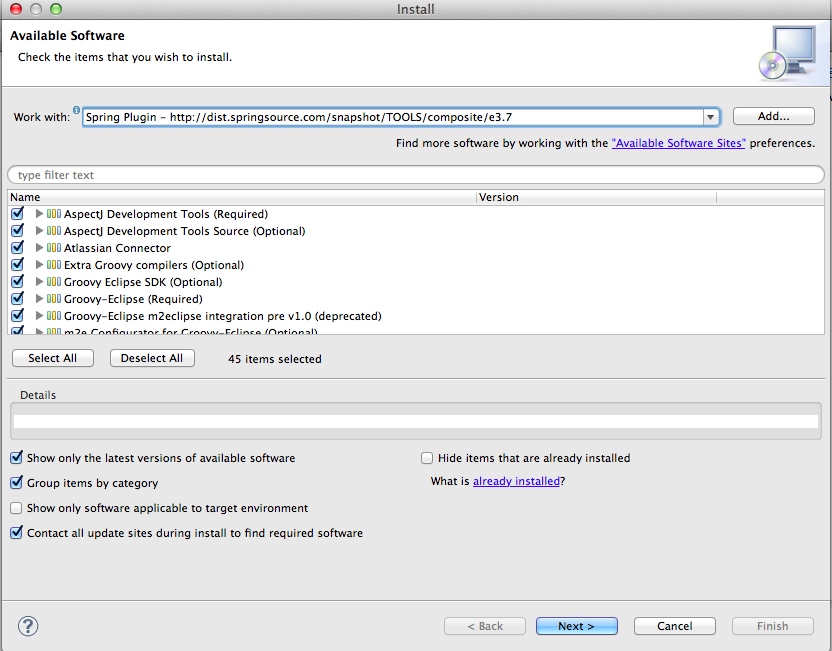Proceed with the Next > button
Screen dimensions: 832x651
pyautogui.click(x=576, y=626)
